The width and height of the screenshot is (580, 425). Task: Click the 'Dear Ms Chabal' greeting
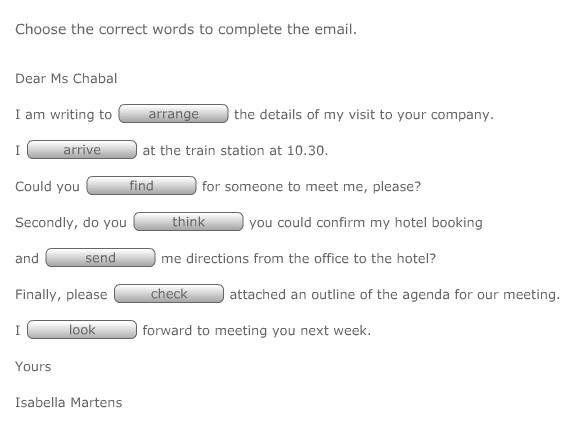pyautogui.click(x=66, y=78)
